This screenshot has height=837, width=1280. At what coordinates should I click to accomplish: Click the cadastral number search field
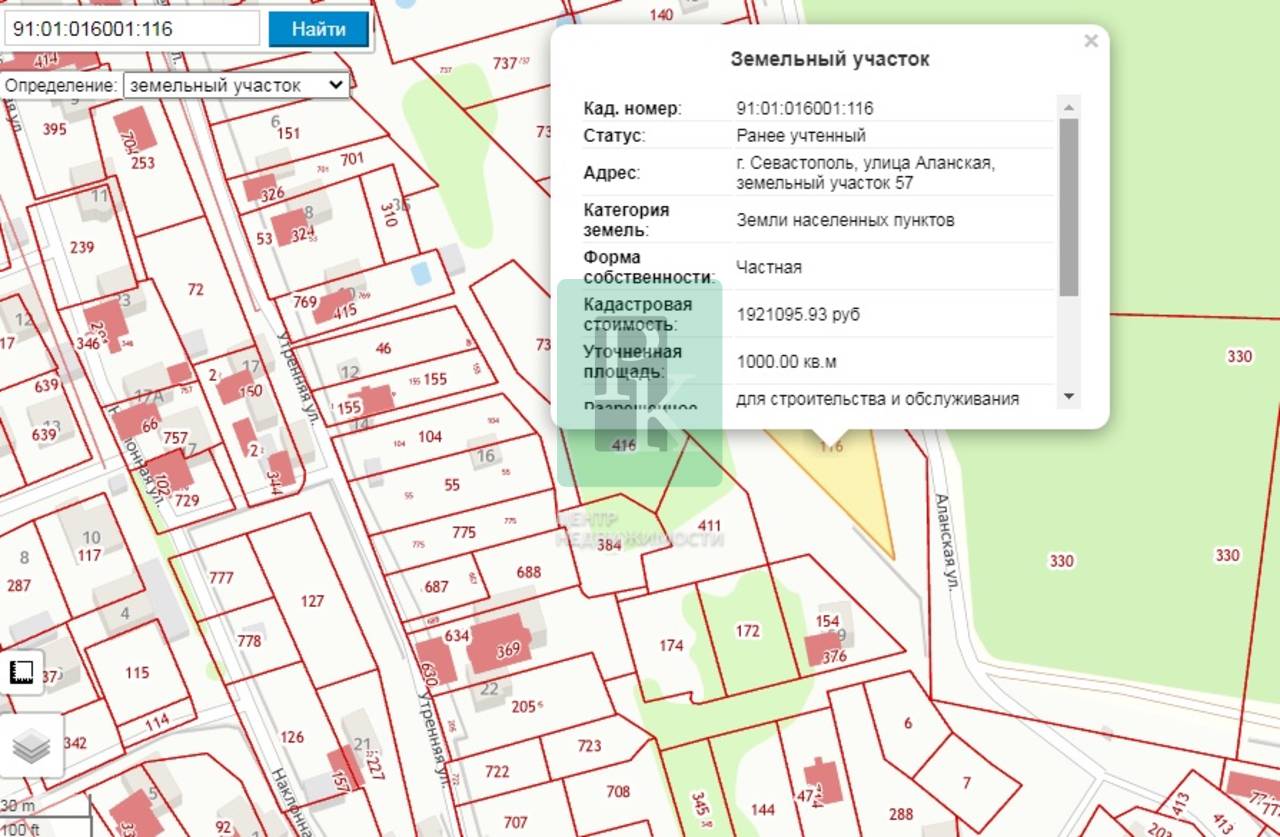pos(133,29)
